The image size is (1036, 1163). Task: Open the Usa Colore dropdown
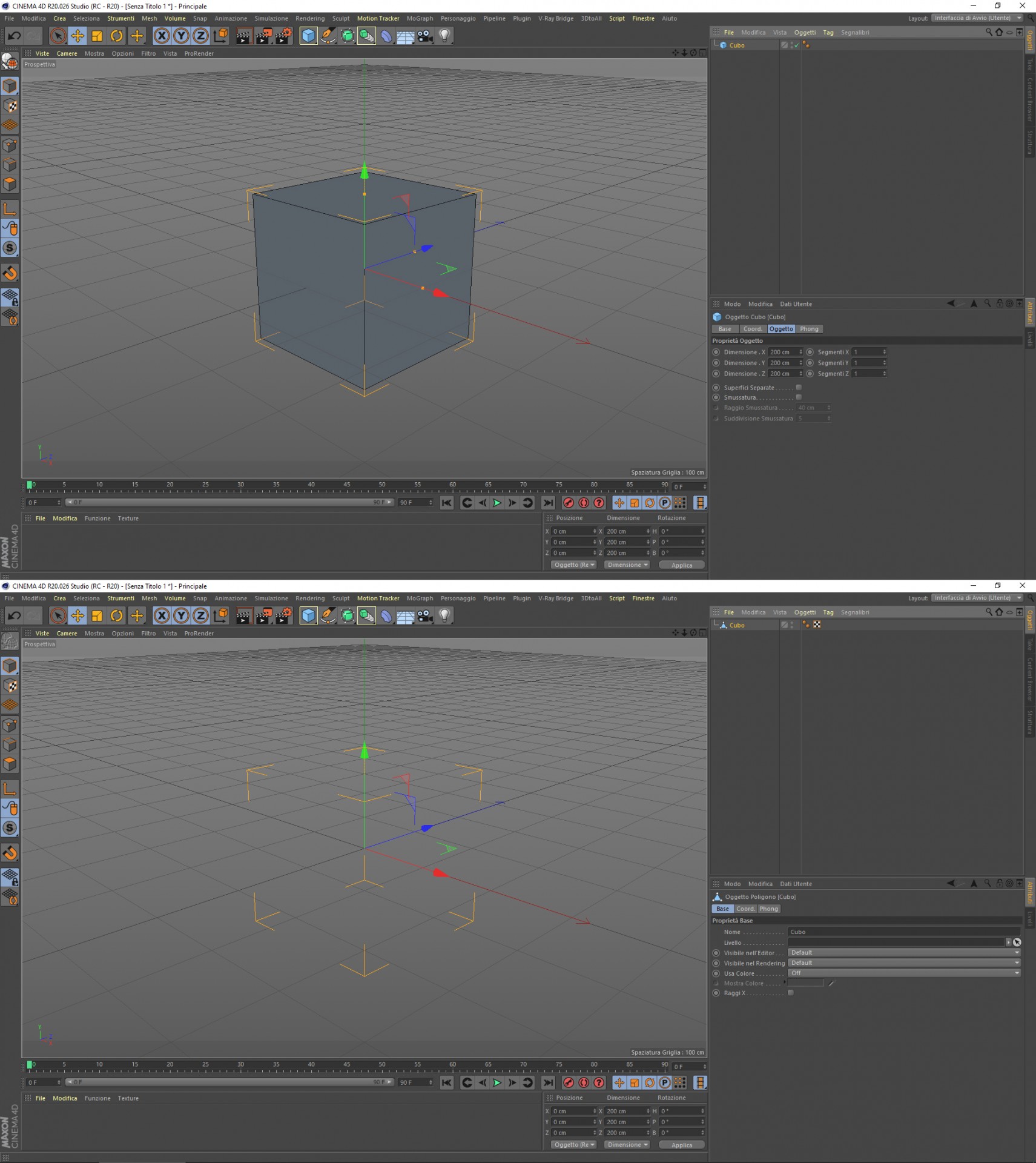[904, 973]
